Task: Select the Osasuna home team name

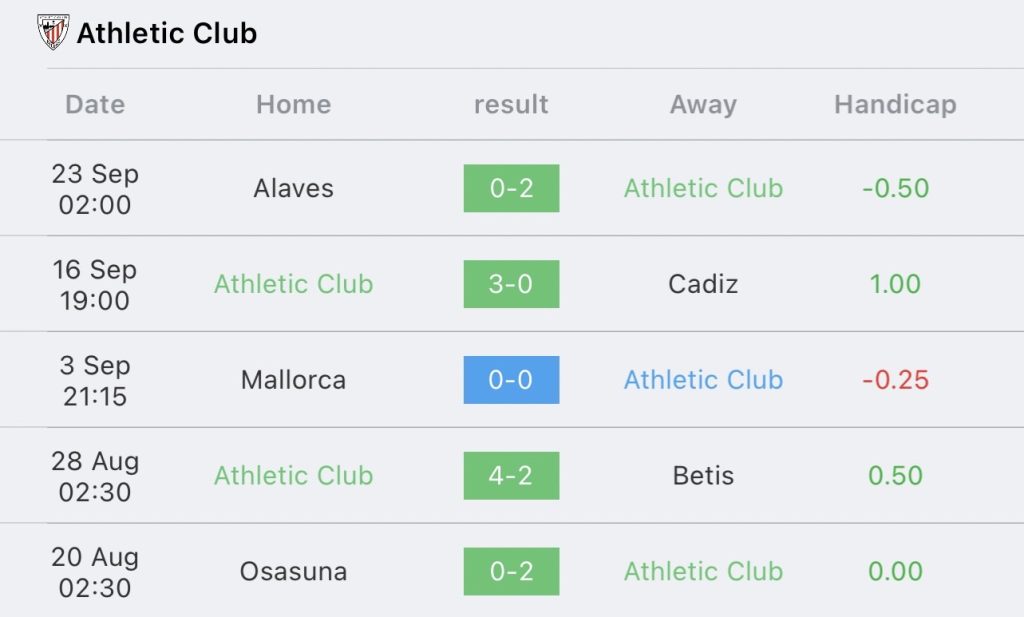Action: (294, 571)
